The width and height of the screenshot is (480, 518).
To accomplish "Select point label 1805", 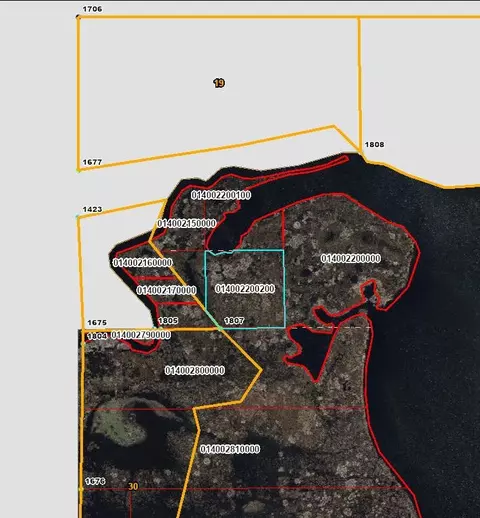I will (168, 321).
